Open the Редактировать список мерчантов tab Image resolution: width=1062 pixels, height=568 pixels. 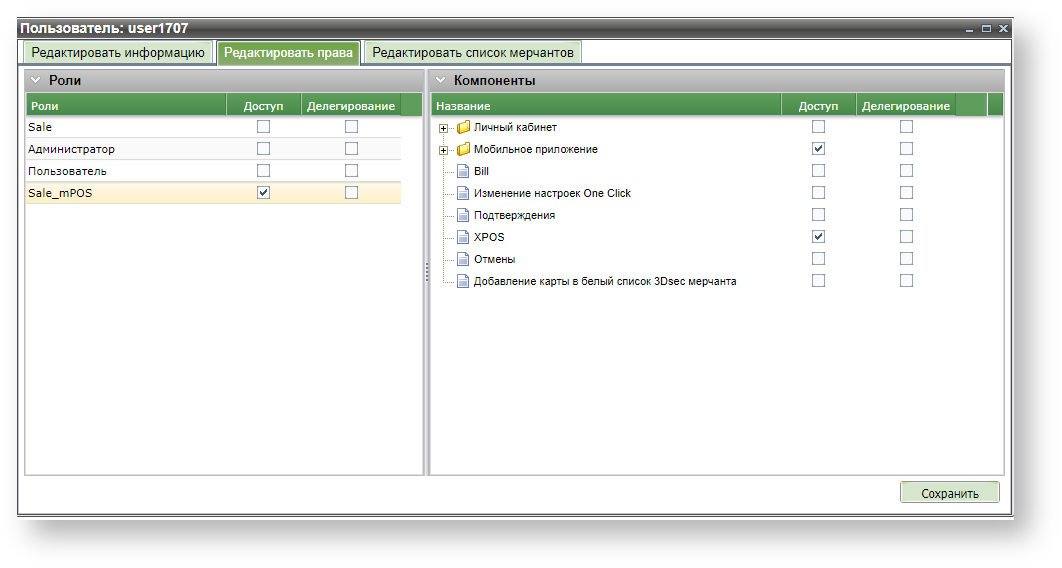pyautogui.click(x=472, y=53)
